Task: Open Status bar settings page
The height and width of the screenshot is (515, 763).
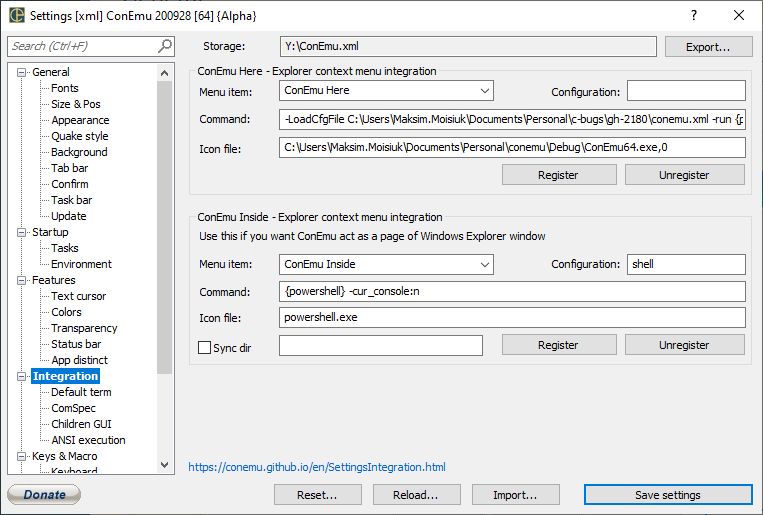Action: 76,344
